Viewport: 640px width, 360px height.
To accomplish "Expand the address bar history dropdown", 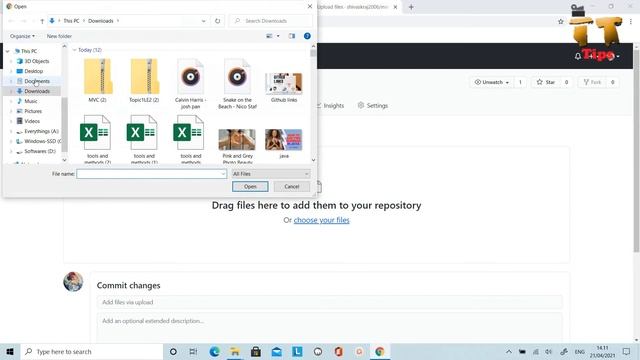I will click(x=203, y=21).
